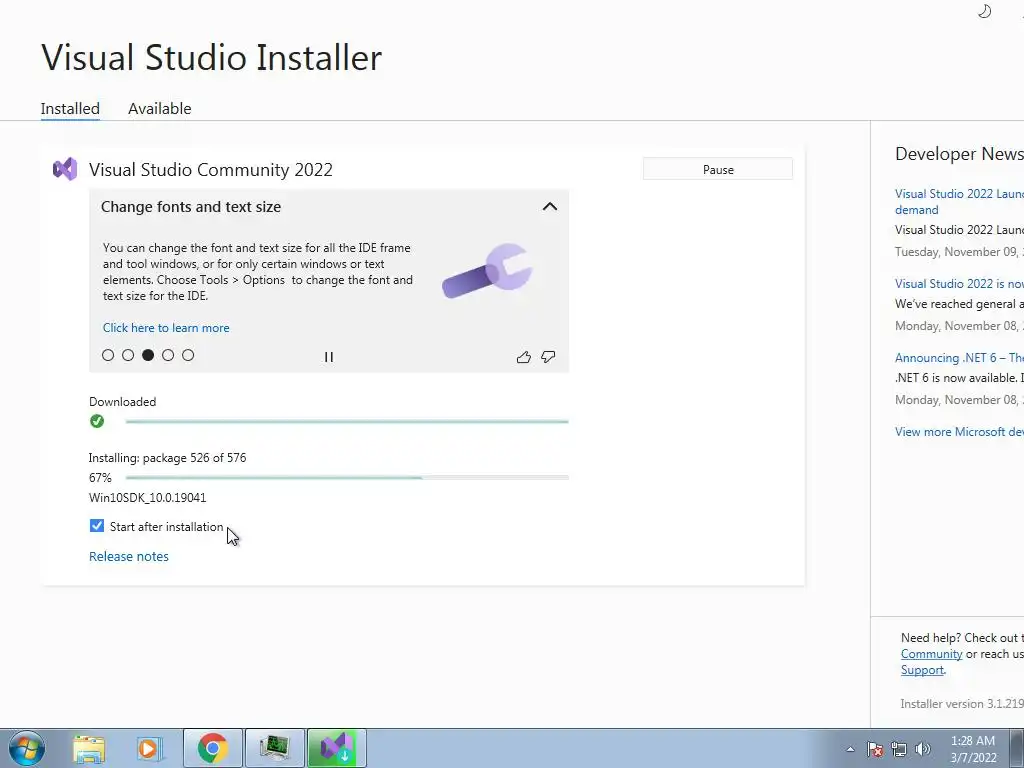The height and width of the screenshot is (768, 1024).
Task: Click the Installing package 526 of 576 text
Action: pyautogui.click(x=167, y=458)
